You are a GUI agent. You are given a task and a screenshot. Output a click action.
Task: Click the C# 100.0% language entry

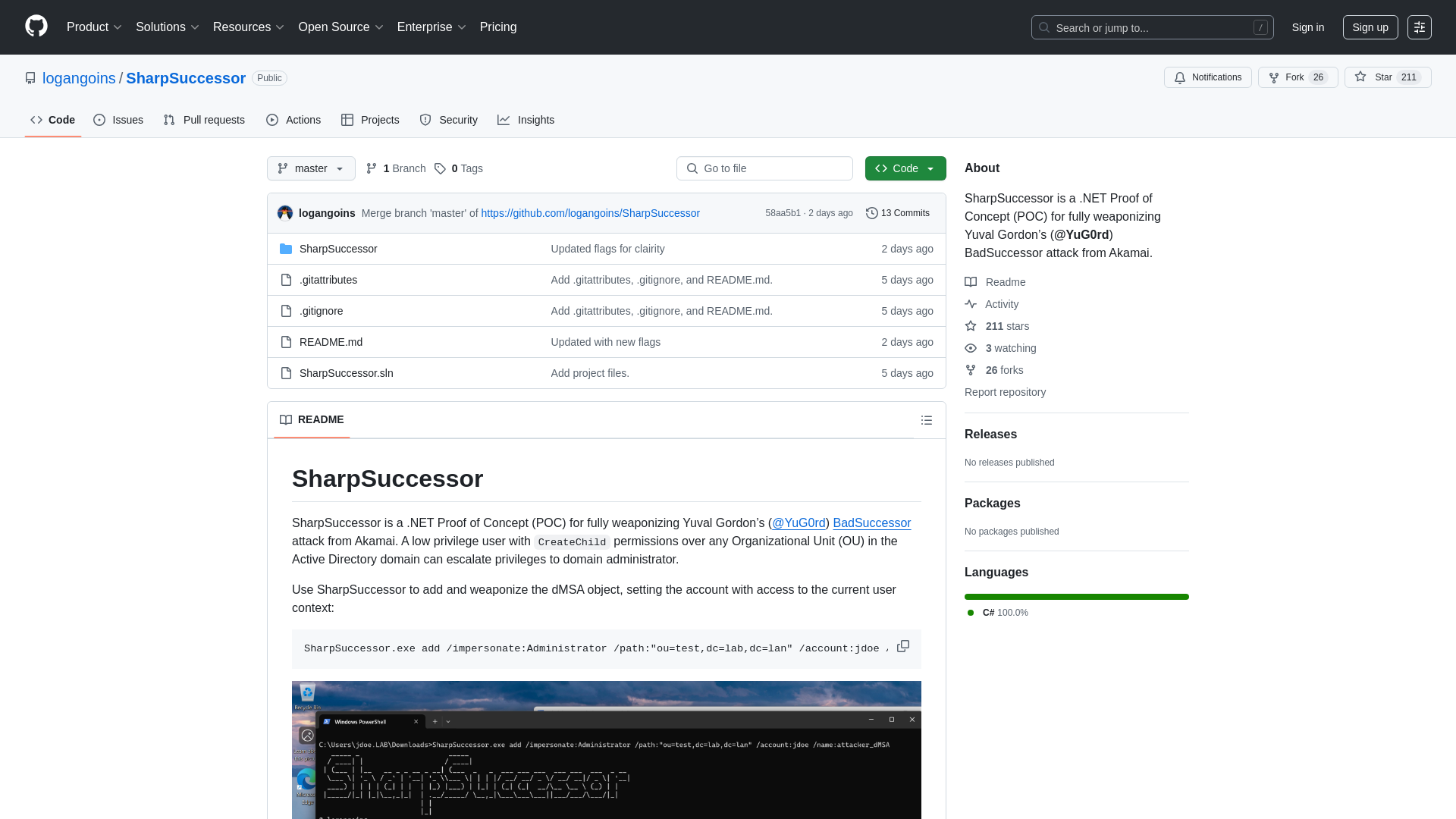pyautogui.click(x=998, y=613)
